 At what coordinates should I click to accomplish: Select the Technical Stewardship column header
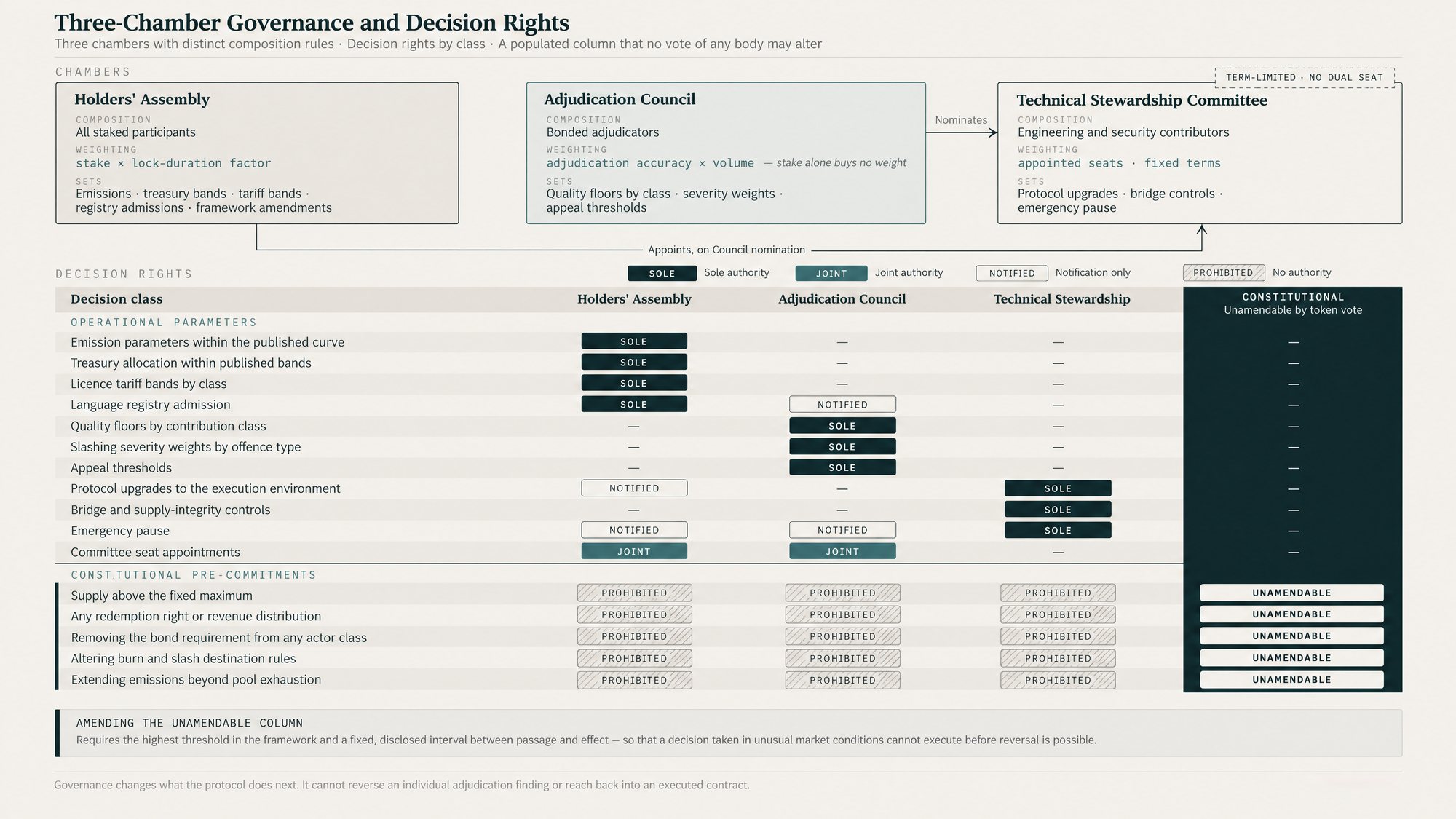point(1062,299)
